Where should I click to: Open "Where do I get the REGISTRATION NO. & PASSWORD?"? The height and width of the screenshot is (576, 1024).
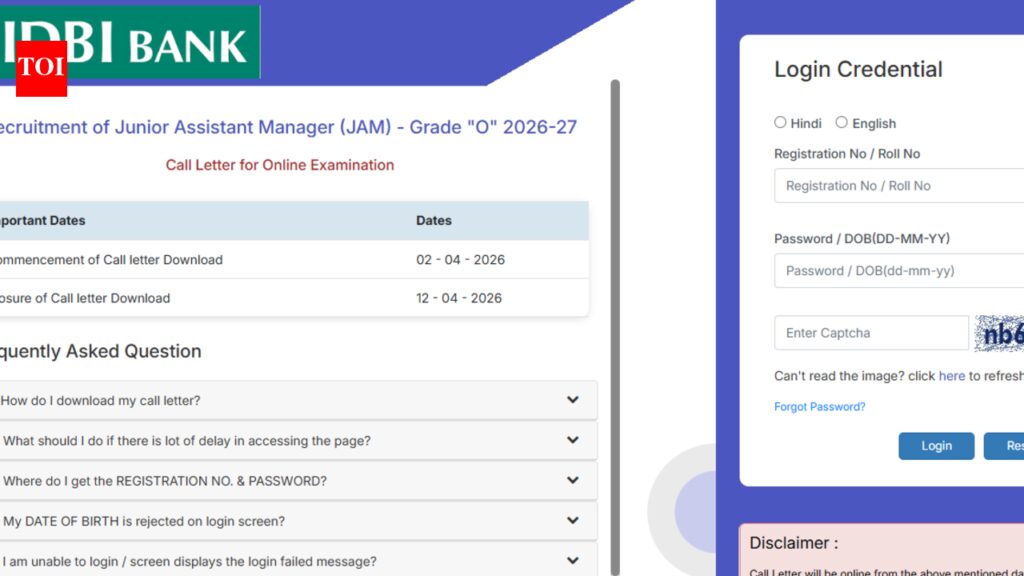click(165, 481)
